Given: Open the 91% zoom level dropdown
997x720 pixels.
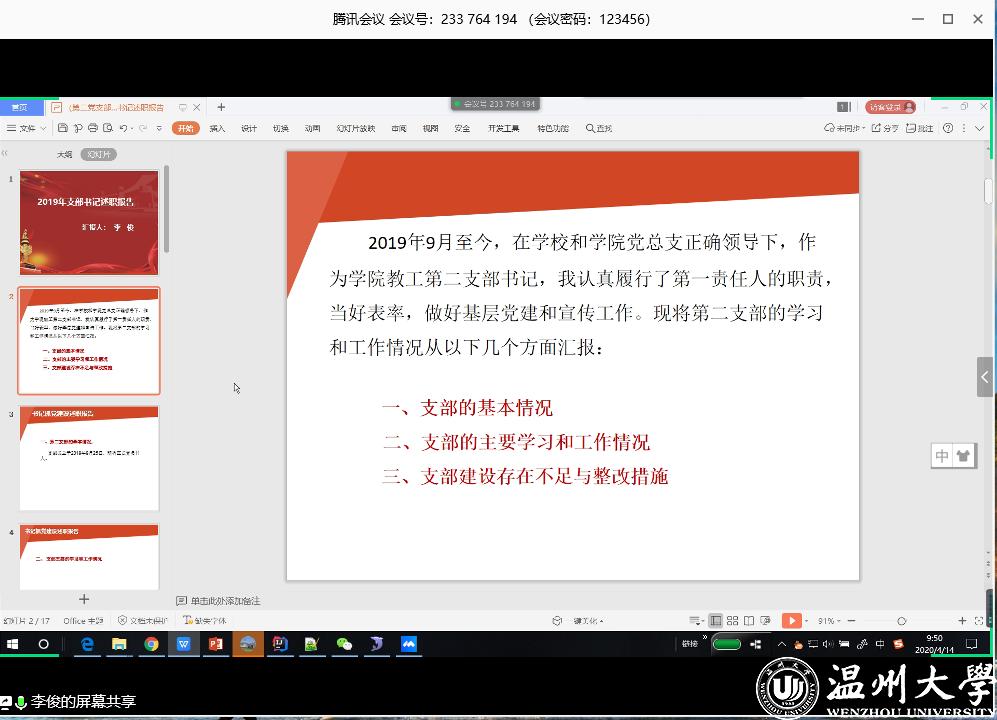Looking at the screenshot, I should (829, 621).
